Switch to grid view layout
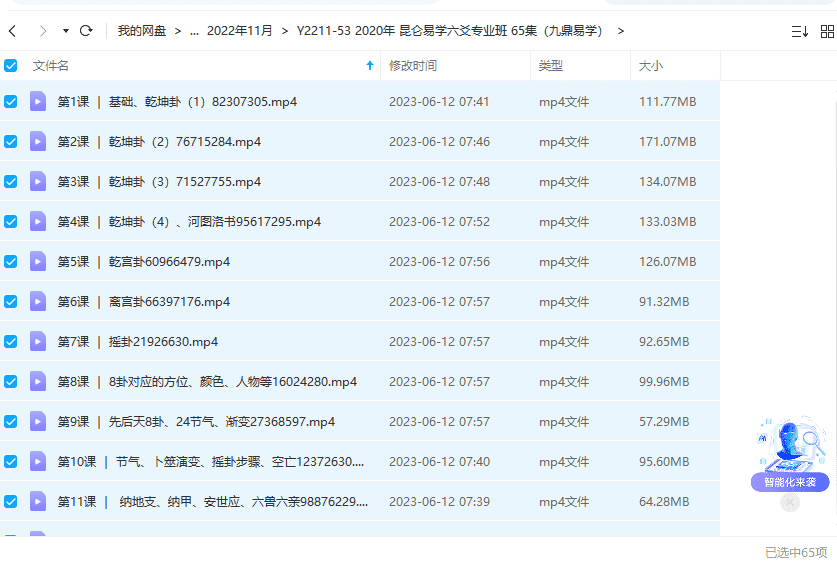 point(827,31)
